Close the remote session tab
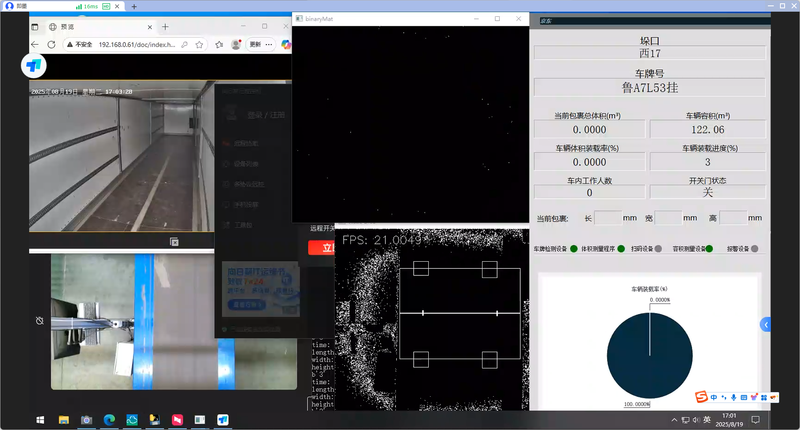 [117, 6]
